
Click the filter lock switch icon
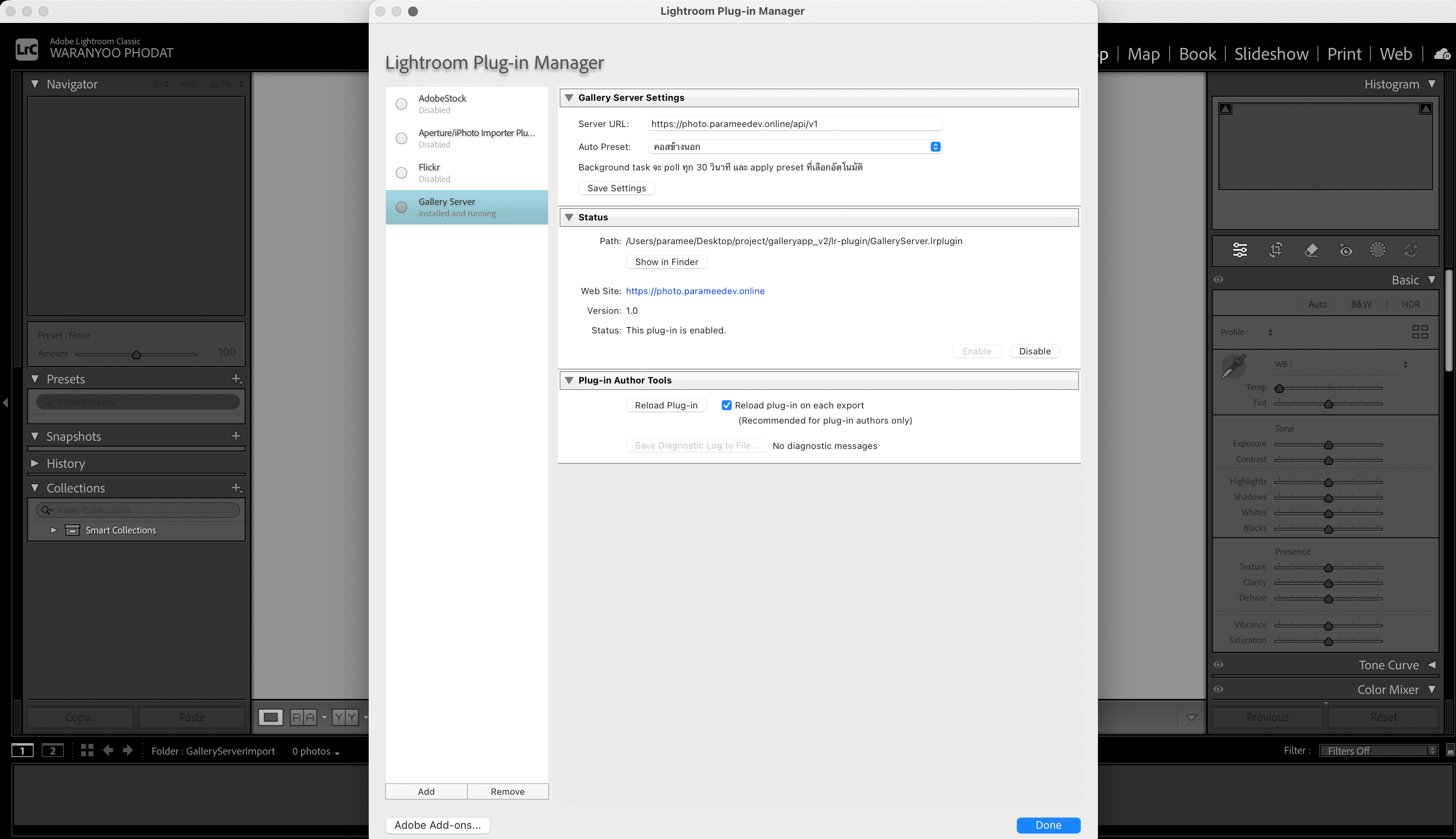coord(1450,750)
